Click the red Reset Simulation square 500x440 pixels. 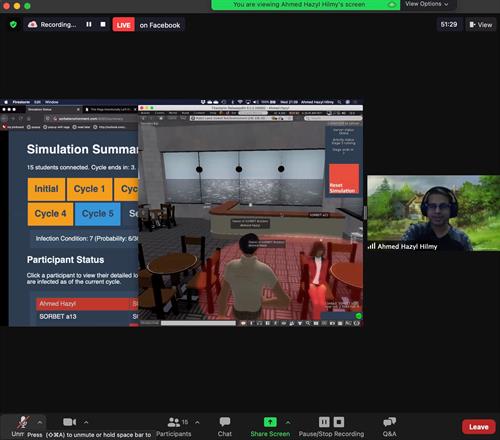344,179
